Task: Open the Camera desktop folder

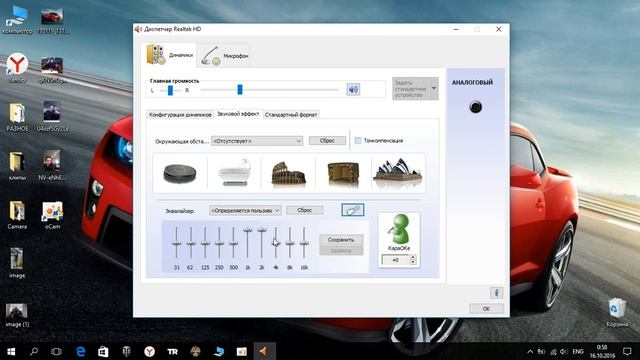Action: tap(17, 216)
